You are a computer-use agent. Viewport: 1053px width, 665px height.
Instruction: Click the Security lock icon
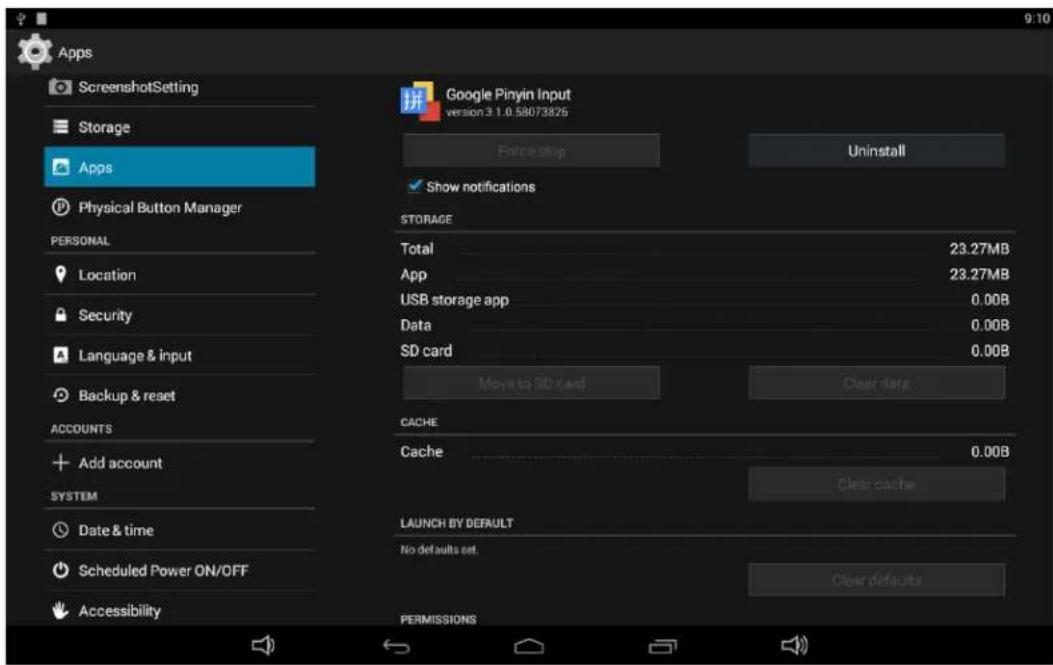pos(60,314)
